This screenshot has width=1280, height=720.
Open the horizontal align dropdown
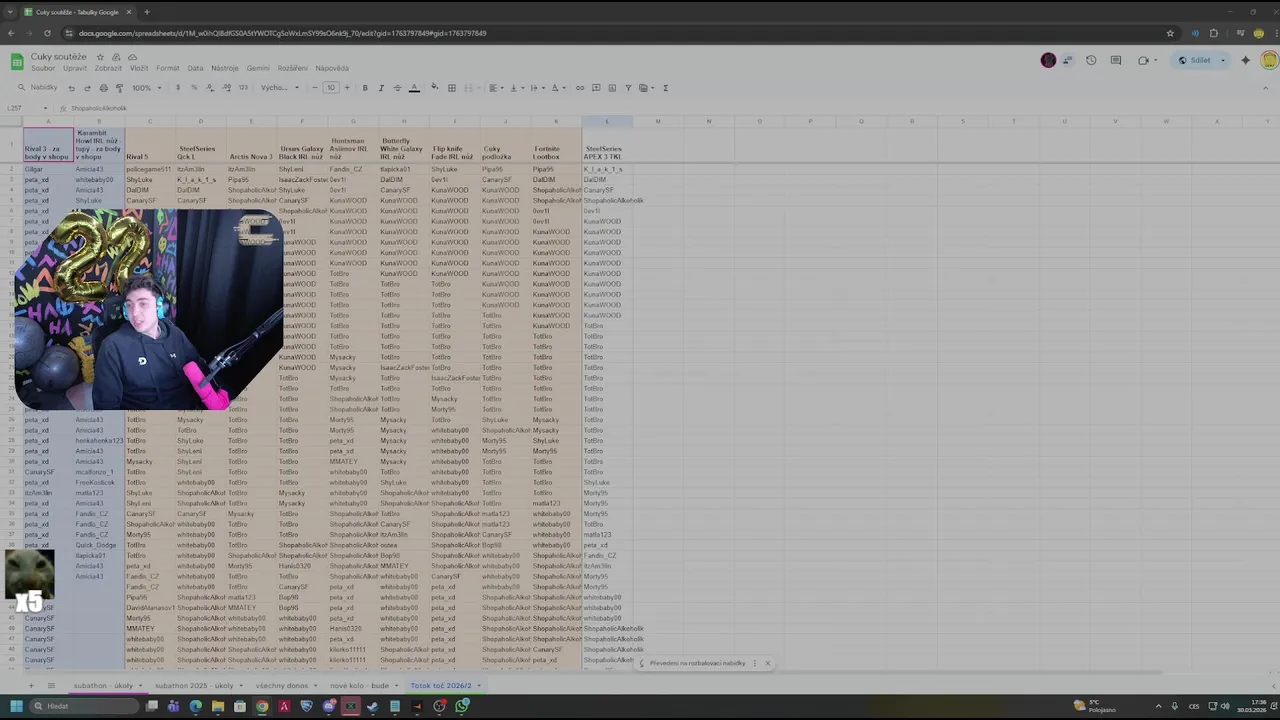(x=496, y=88)
